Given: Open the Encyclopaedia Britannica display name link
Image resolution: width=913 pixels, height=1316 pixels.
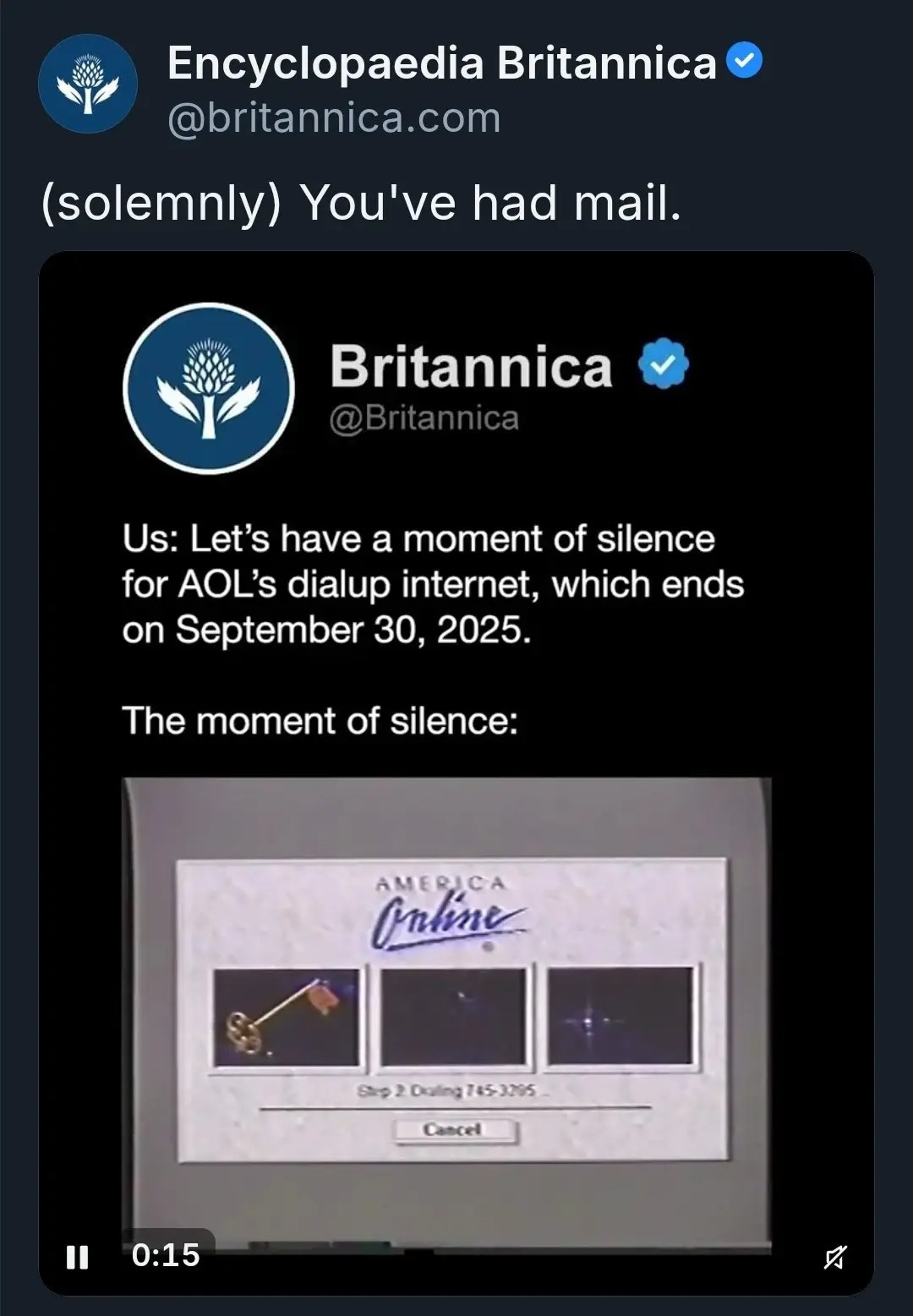Looking at the screenshot, I should pyautogui.click(x=441, y=63).
